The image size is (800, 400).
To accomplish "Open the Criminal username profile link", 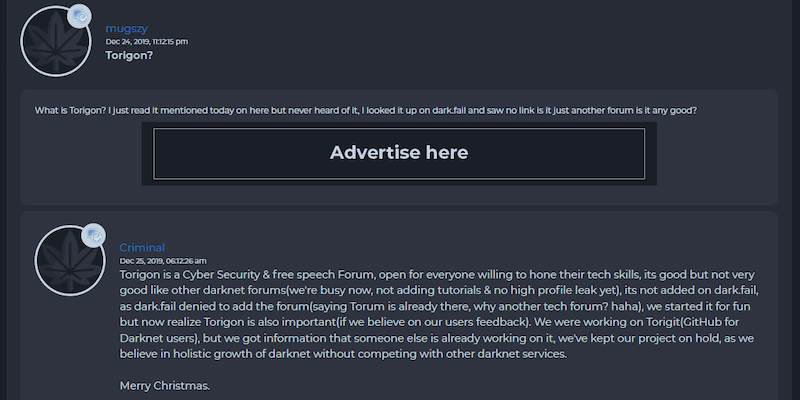I will 142,247.
